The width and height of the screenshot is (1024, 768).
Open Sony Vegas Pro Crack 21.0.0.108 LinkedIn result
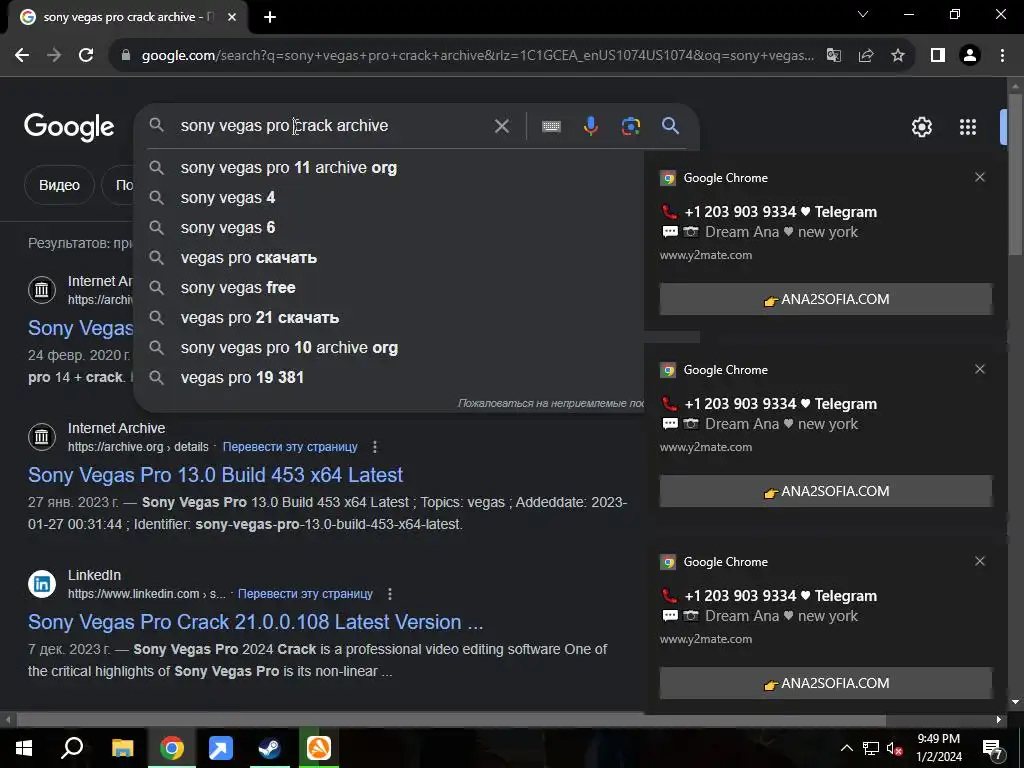point(255,622)
